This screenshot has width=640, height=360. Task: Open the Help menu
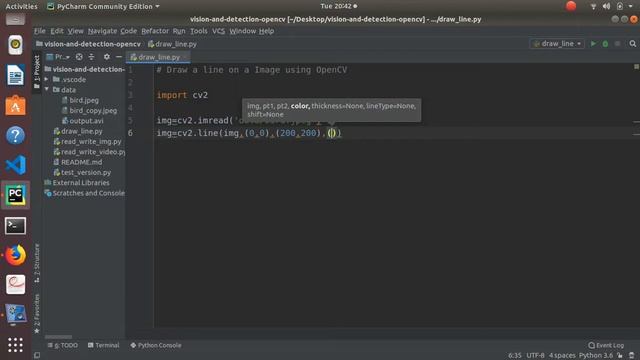coord(266,31)
